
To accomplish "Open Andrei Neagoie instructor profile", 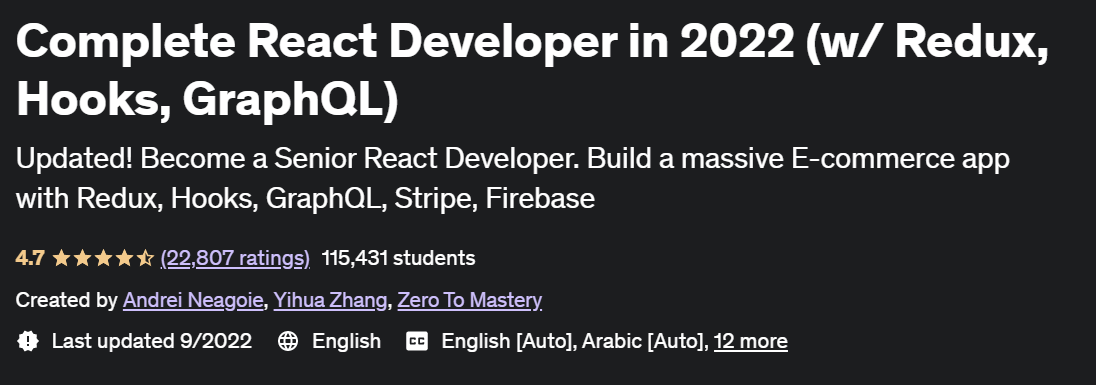I will (x=193, y=300).
